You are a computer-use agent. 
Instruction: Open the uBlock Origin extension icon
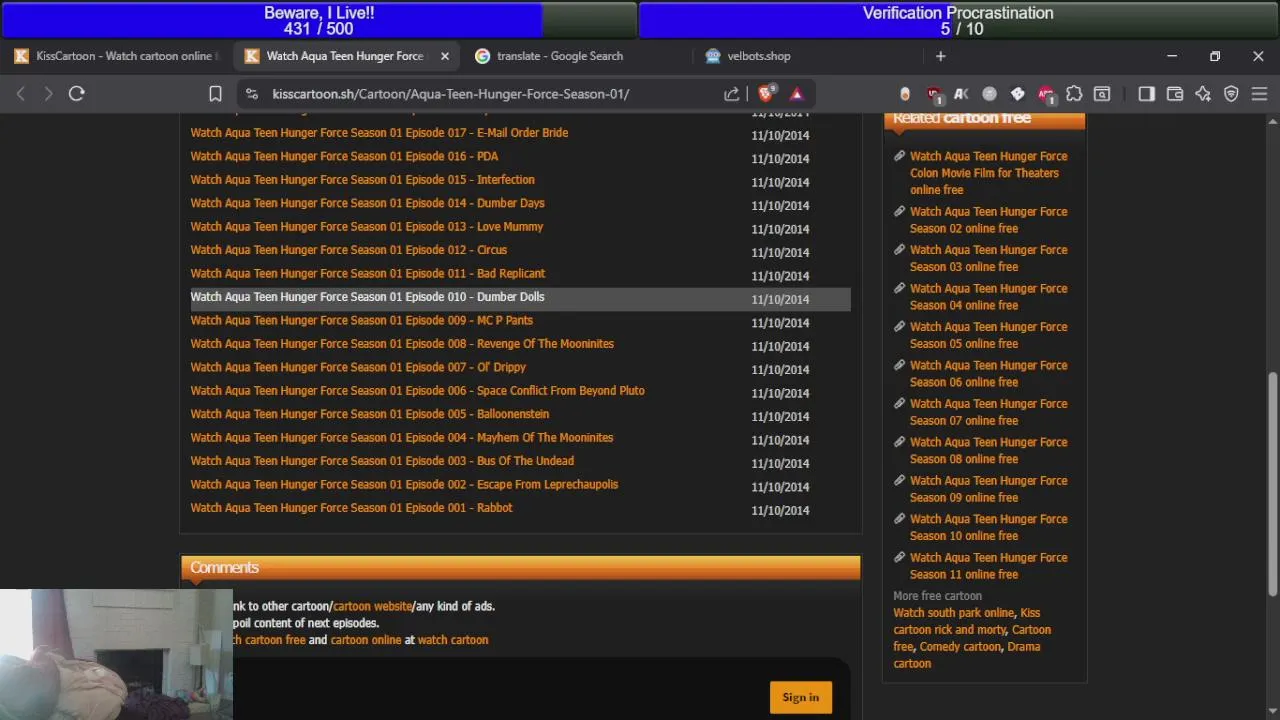point(934,94)
